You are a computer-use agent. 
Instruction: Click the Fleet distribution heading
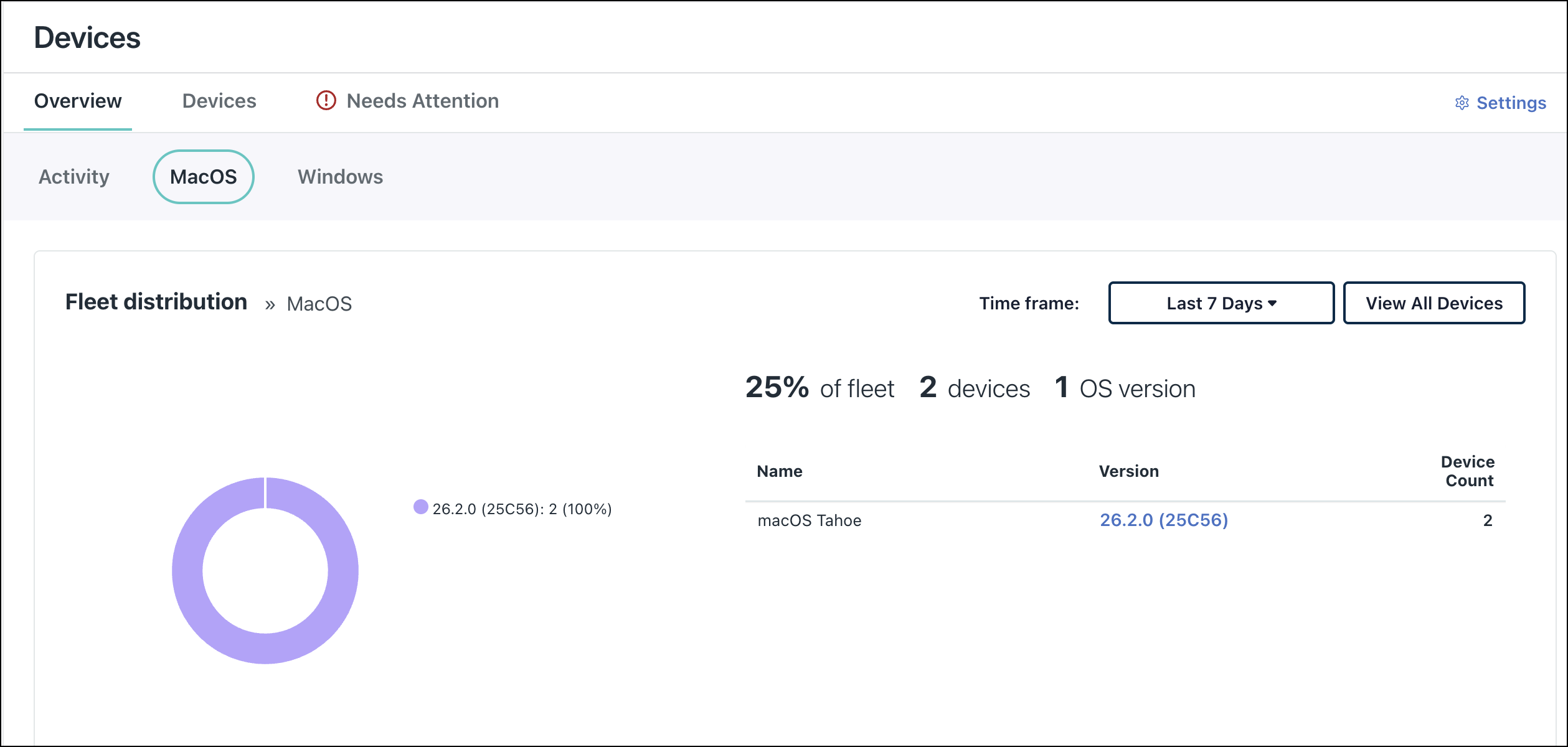pyautogui.click(x=156, y=302)
